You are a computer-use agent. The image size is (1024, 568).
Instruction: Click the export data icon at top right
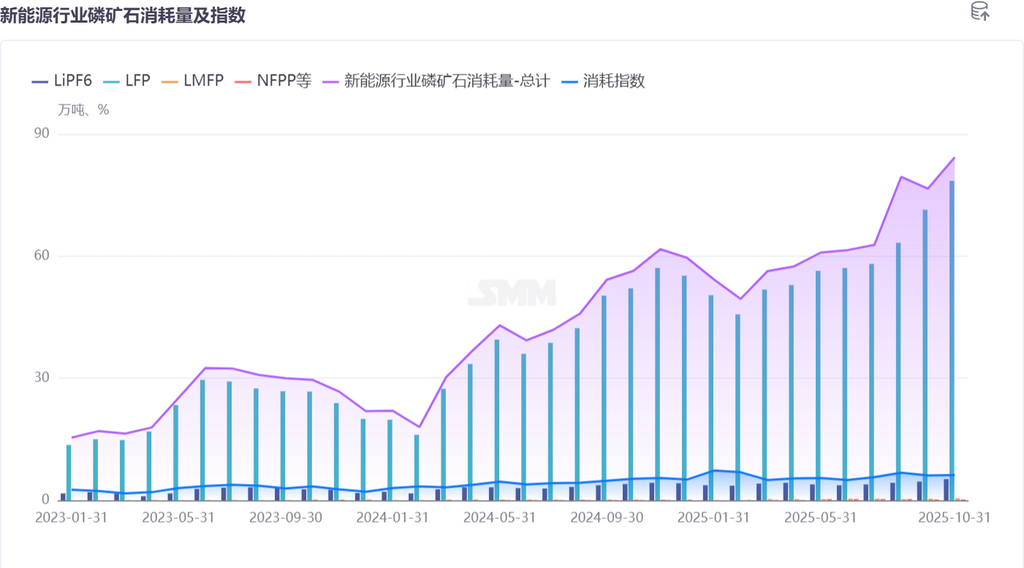[980, 12]
